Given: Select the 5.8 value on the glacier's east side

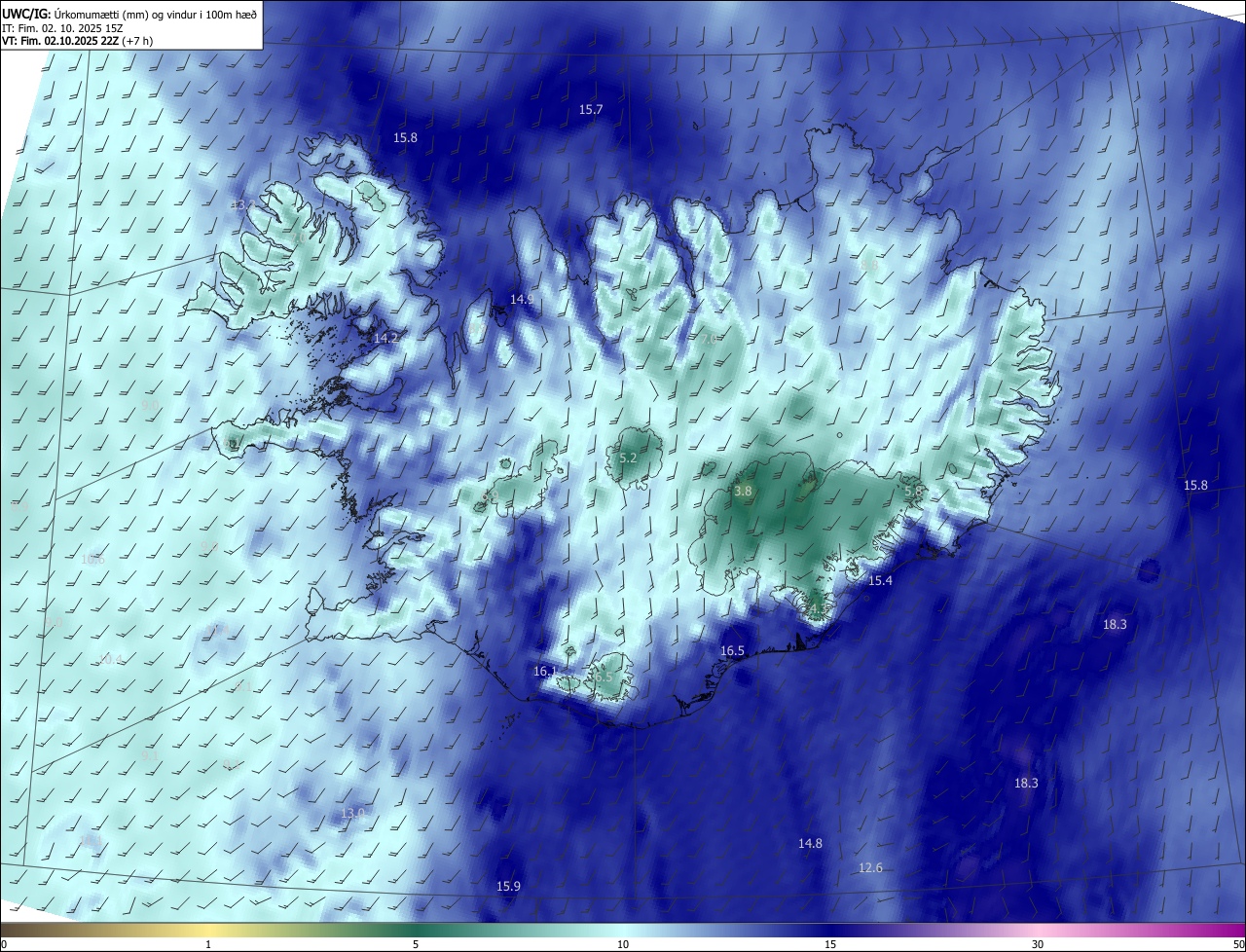Looking at the screenshot, I should [x=912, y=493].
